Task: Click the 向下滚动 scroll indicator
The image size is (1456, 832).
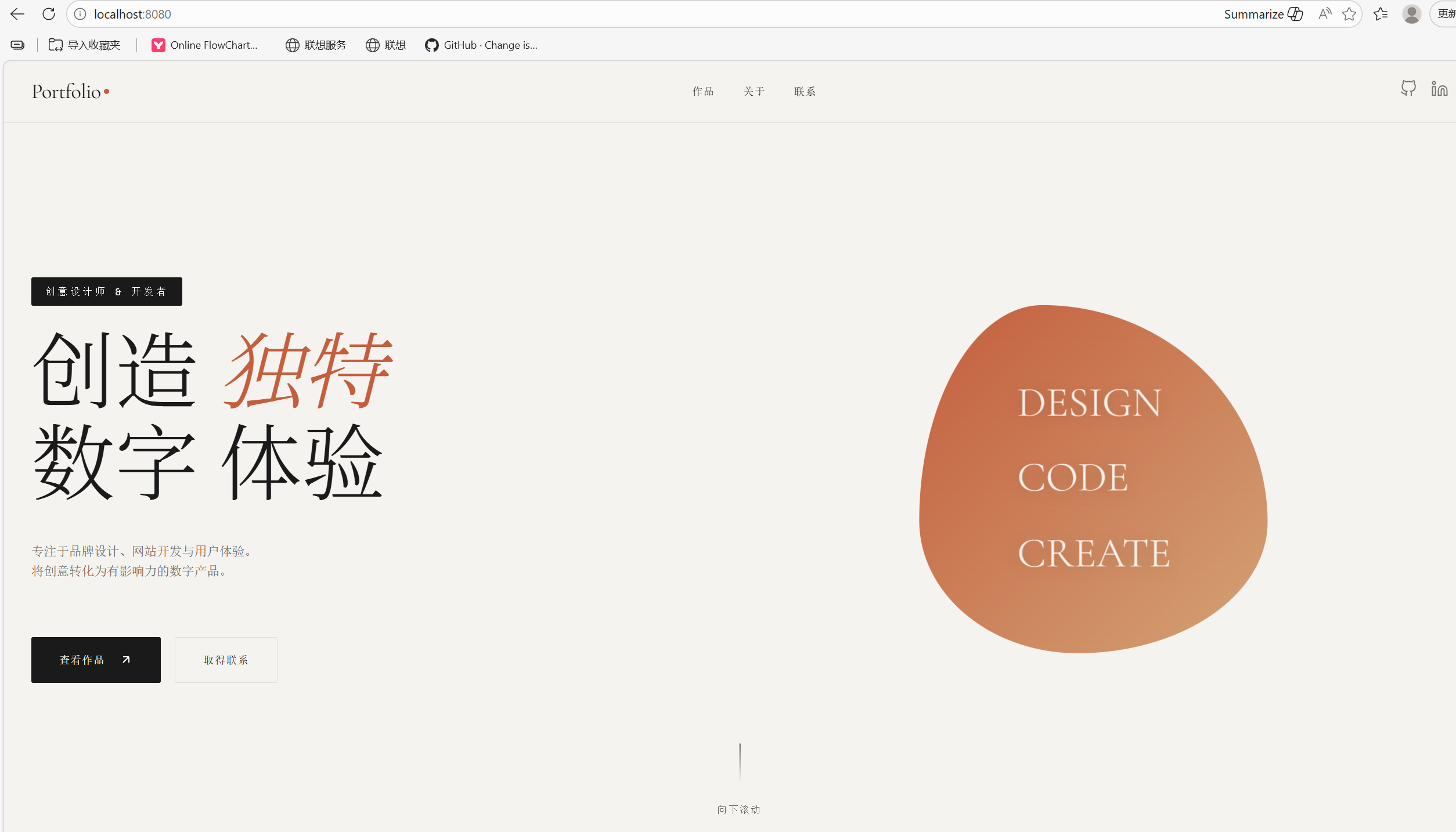Action: pos(738,809)
